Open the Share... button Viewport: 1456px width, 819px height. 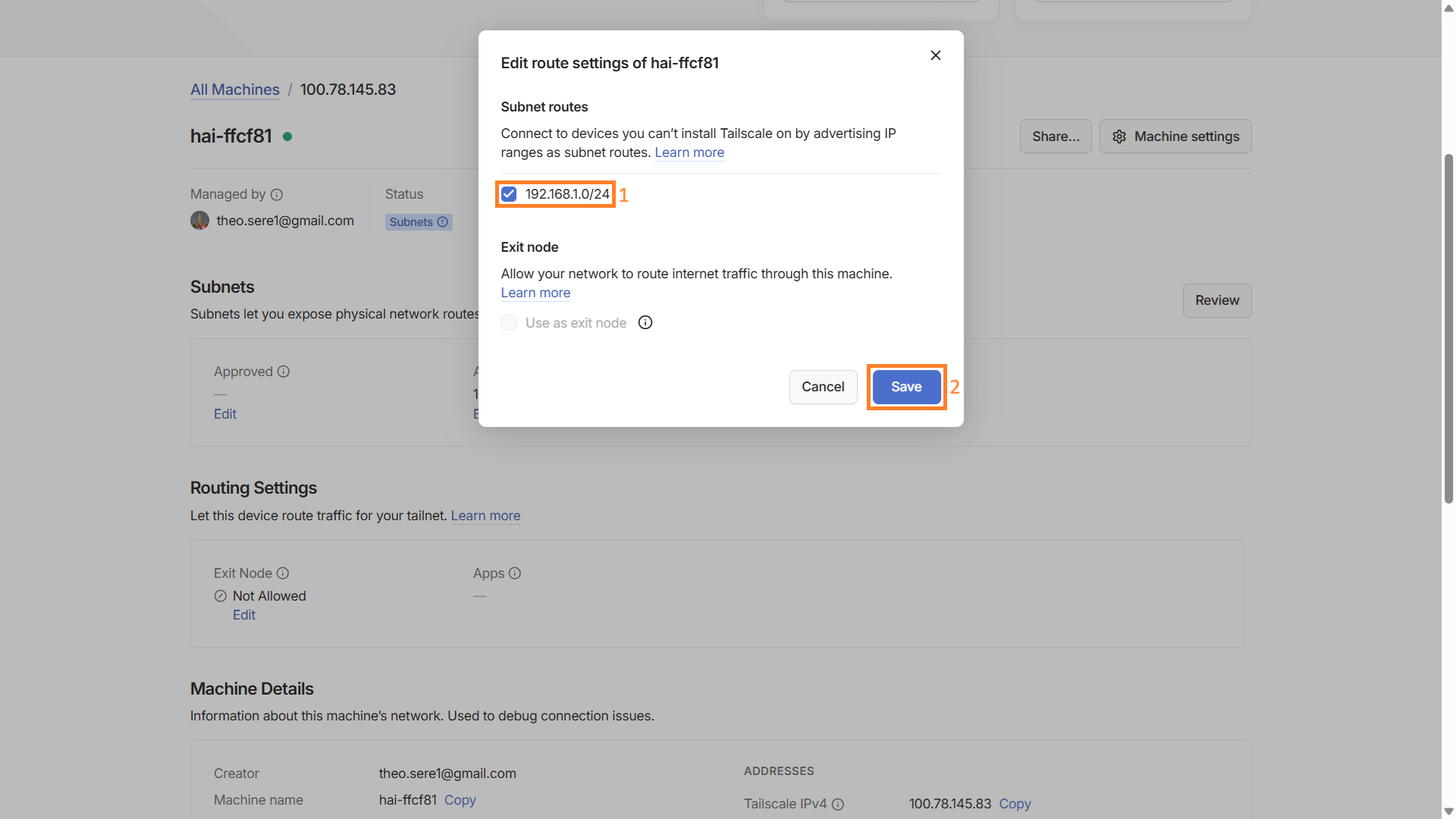click(1056, 136)
